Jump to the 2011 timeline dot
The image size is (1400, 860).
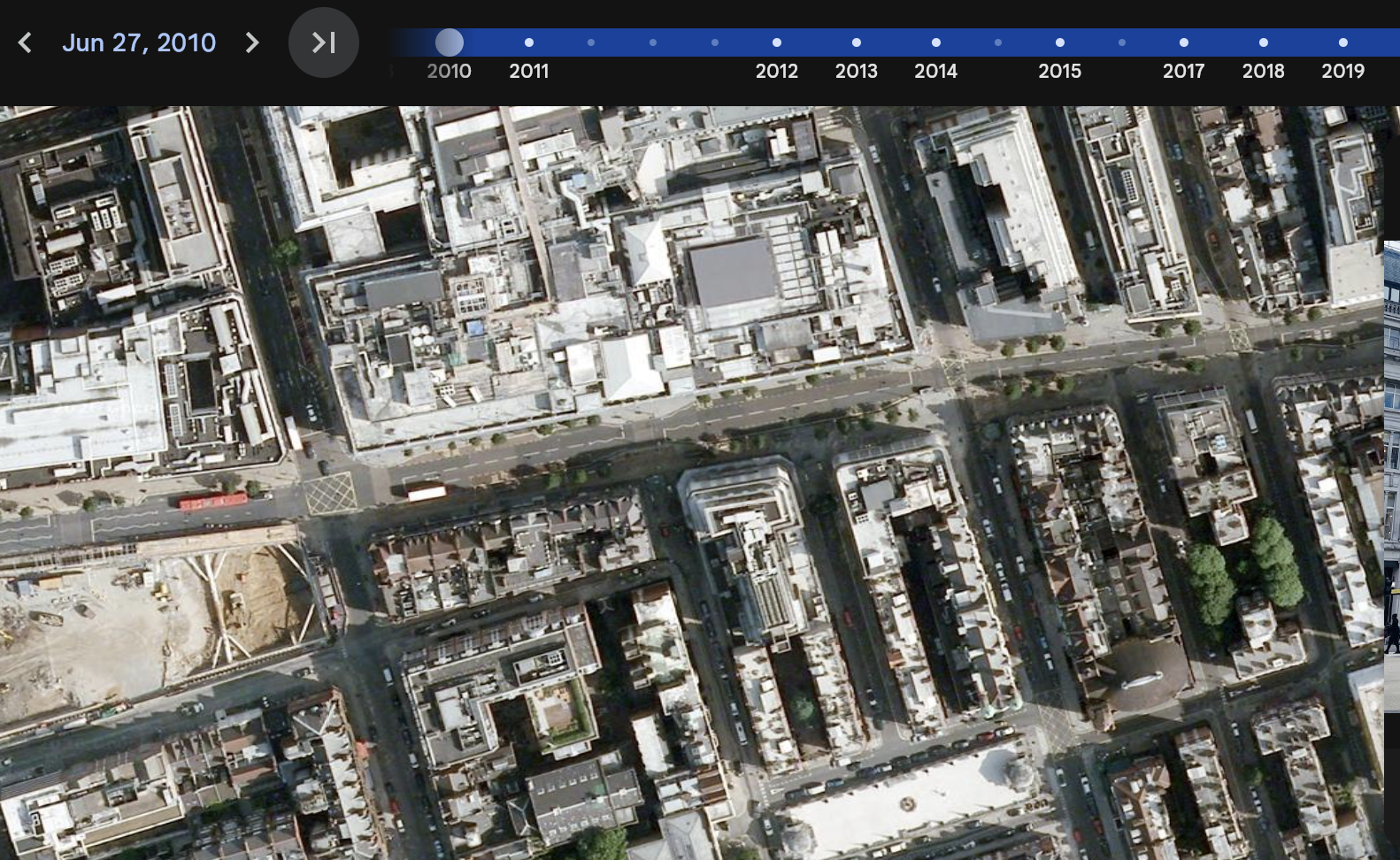(x=529, y=42)
